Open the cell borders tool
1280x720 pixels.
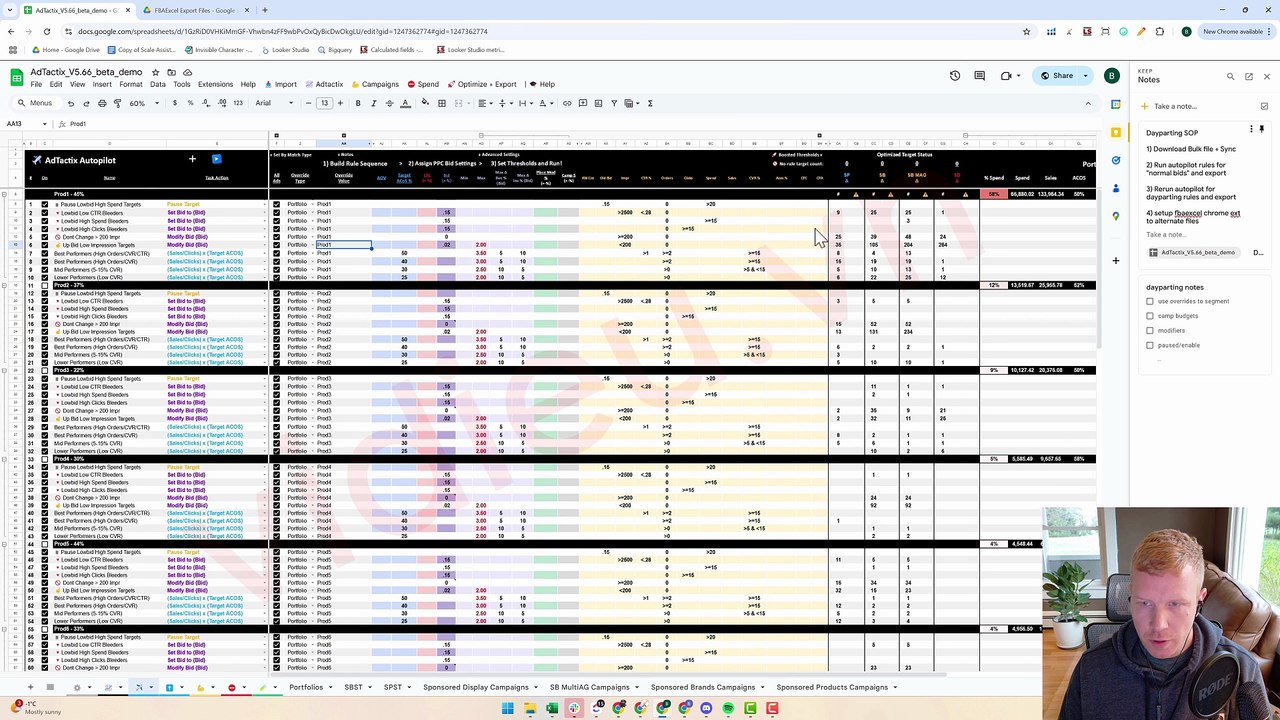coord(442,103)
